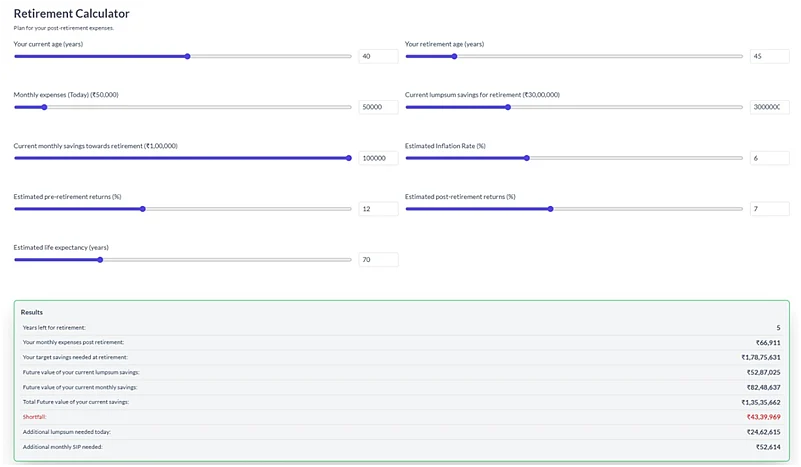Focus the post-retirement returns input showing 7

pyautogui.click(x=770, y=208)
